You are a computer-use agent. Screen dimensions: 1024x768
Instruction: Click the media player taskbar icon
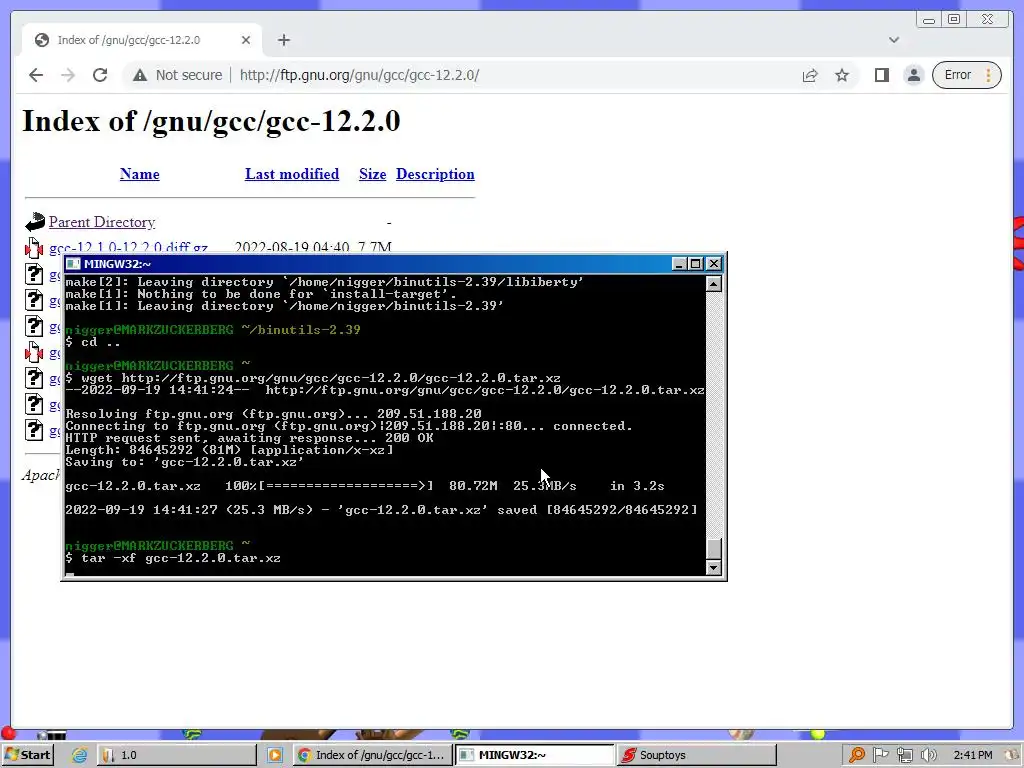click(x=275, y=755)
